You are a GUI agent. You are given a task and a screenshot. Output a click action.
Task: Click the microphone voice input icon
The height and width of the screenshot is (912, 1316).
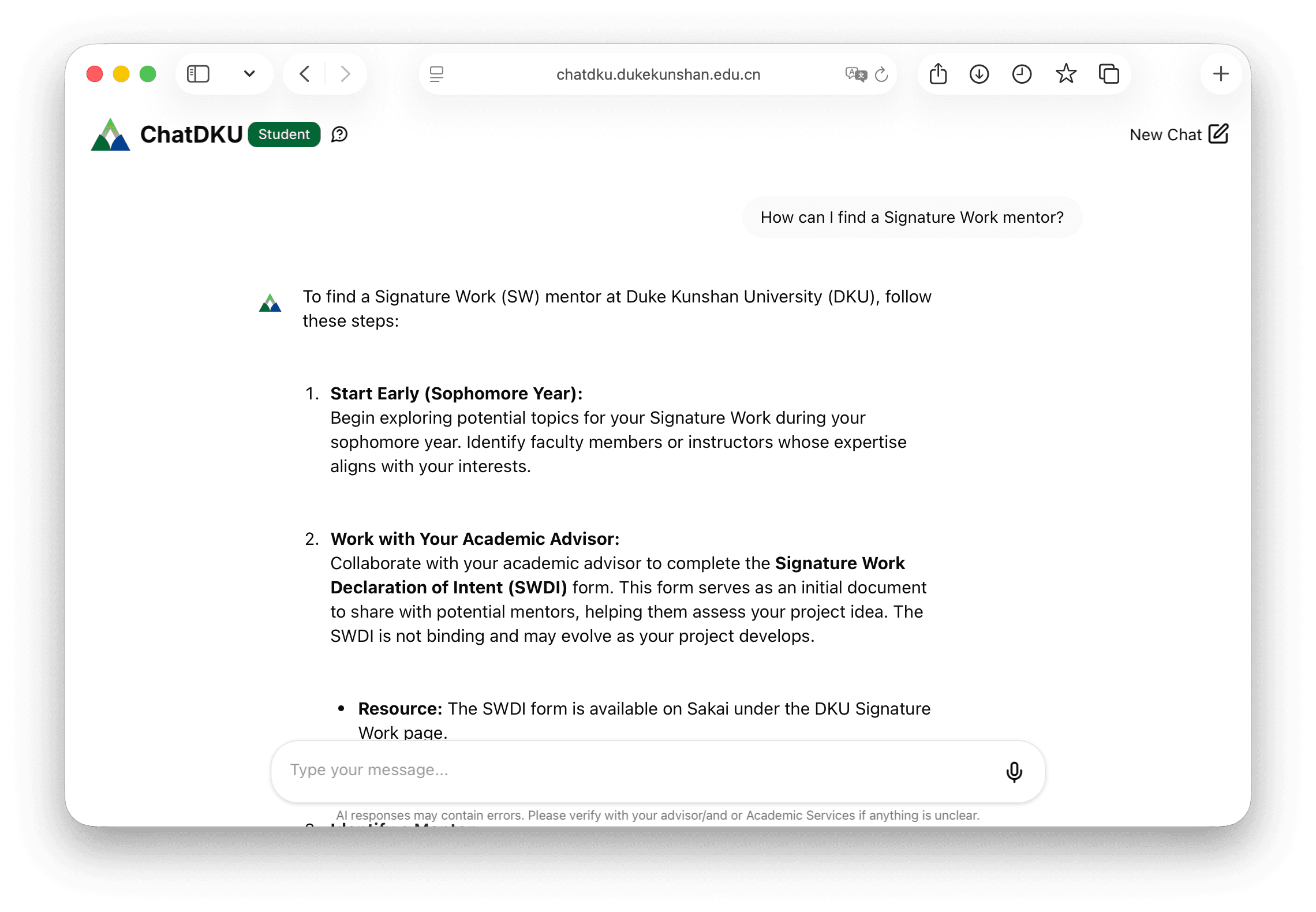[x=1014, y=771]
